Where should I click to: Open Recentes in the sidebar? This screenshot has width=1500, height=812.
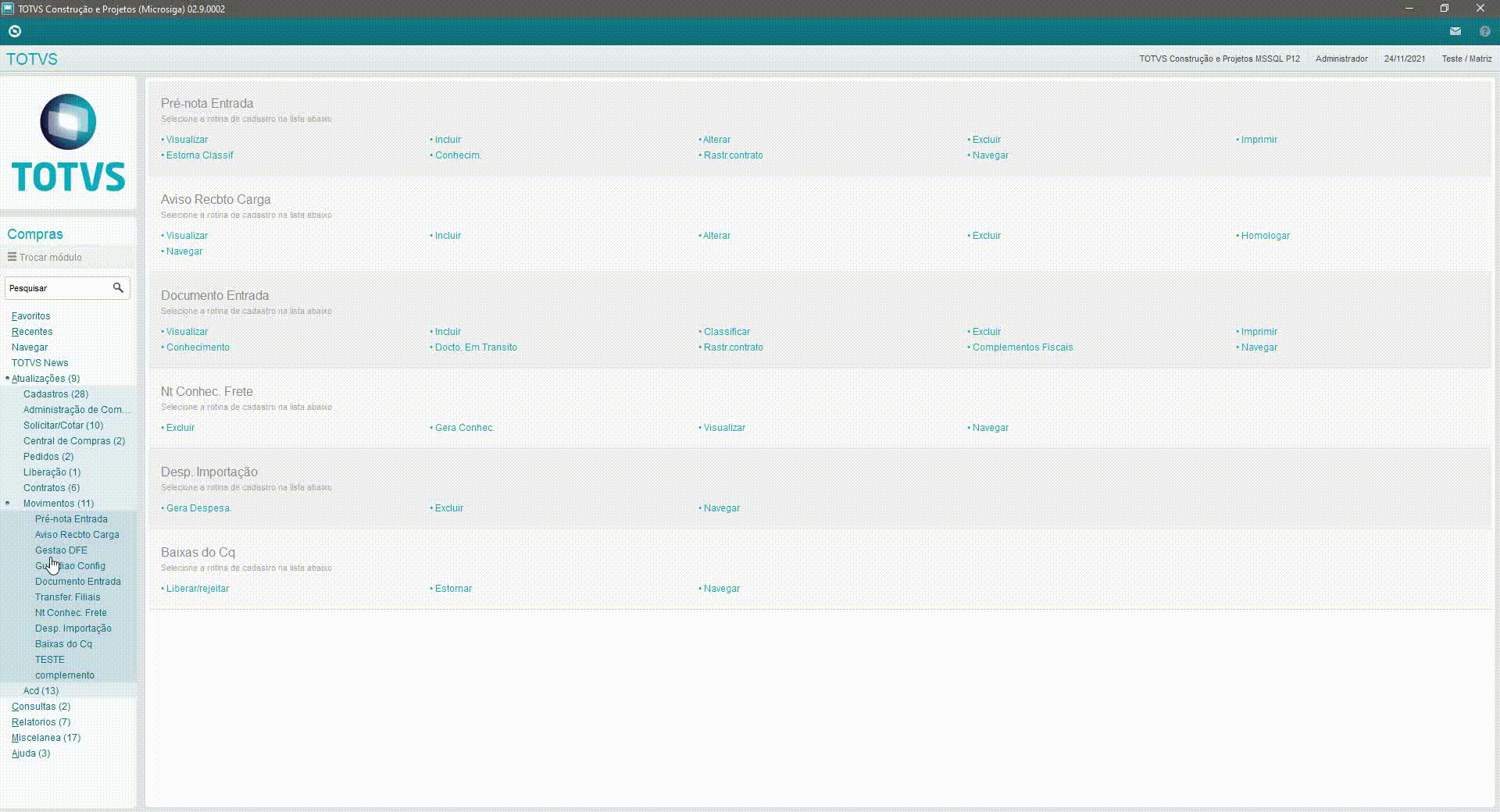[32, 332]
